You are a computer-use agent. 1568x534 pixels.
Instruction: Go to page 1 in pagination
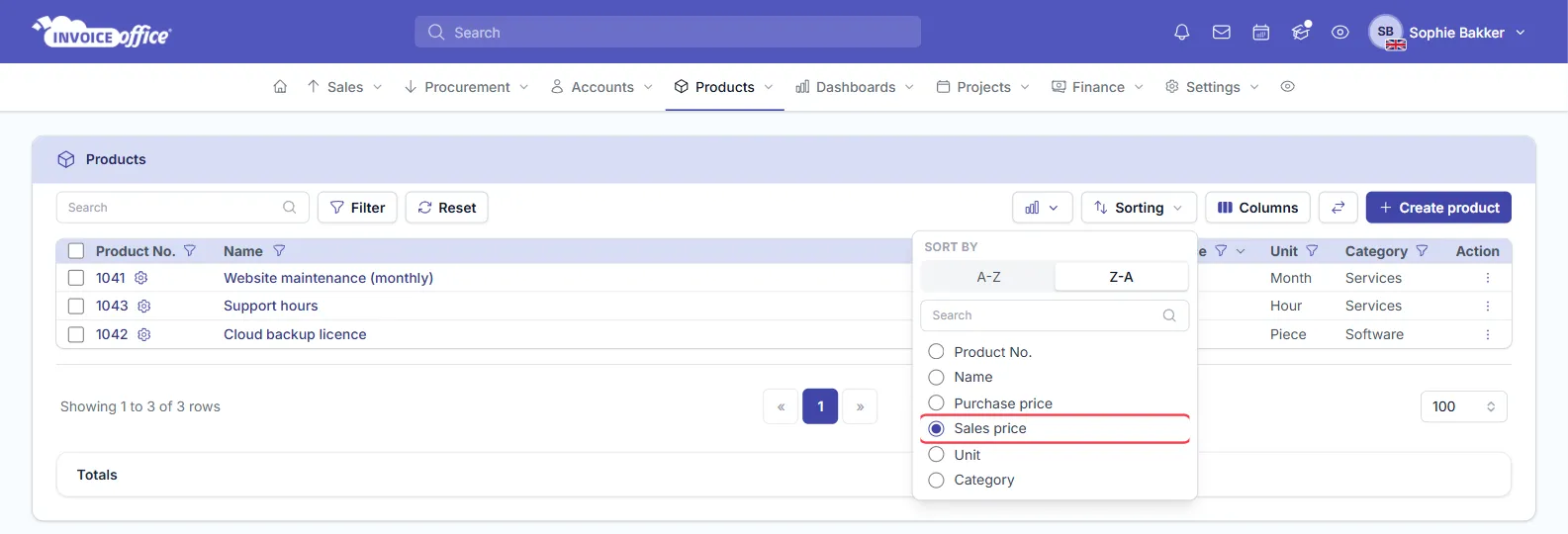(820, 406)
